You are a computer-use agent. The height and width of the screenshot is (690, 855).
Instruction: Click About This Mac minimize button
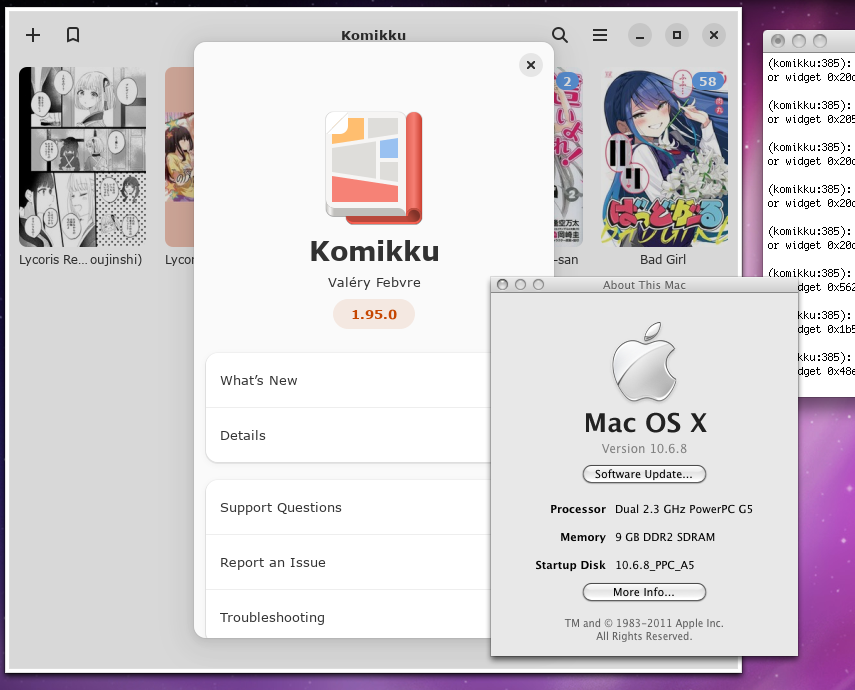pyautogui.click(x=521, y=285)
